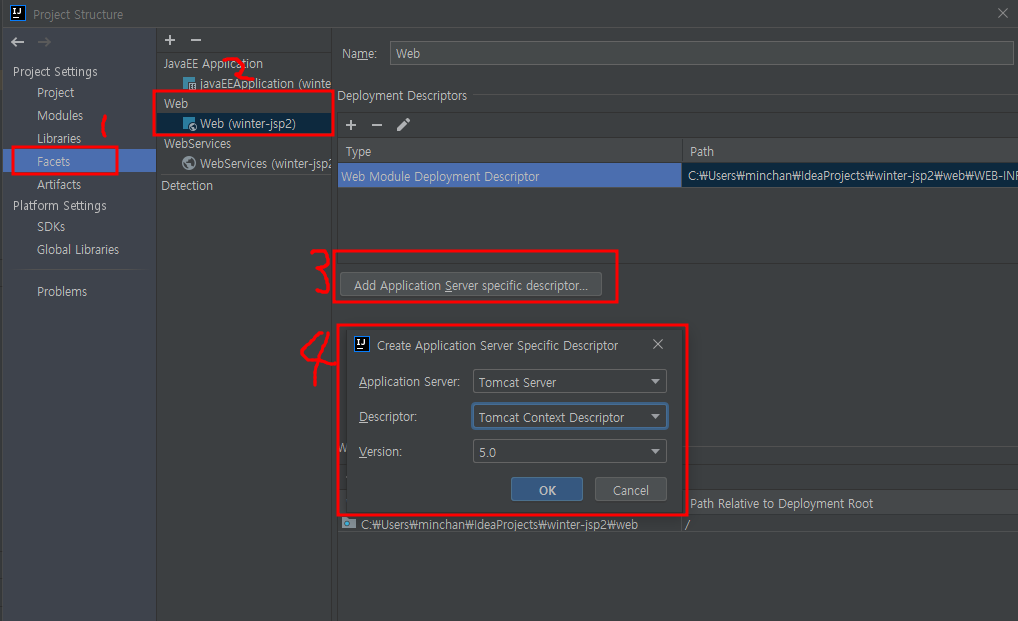Select Project in Project Settings

coord(56,93)
